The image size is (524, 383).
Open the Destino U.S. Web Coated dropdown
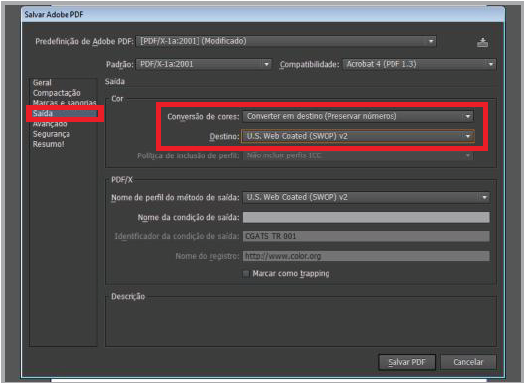pos(358,136)
